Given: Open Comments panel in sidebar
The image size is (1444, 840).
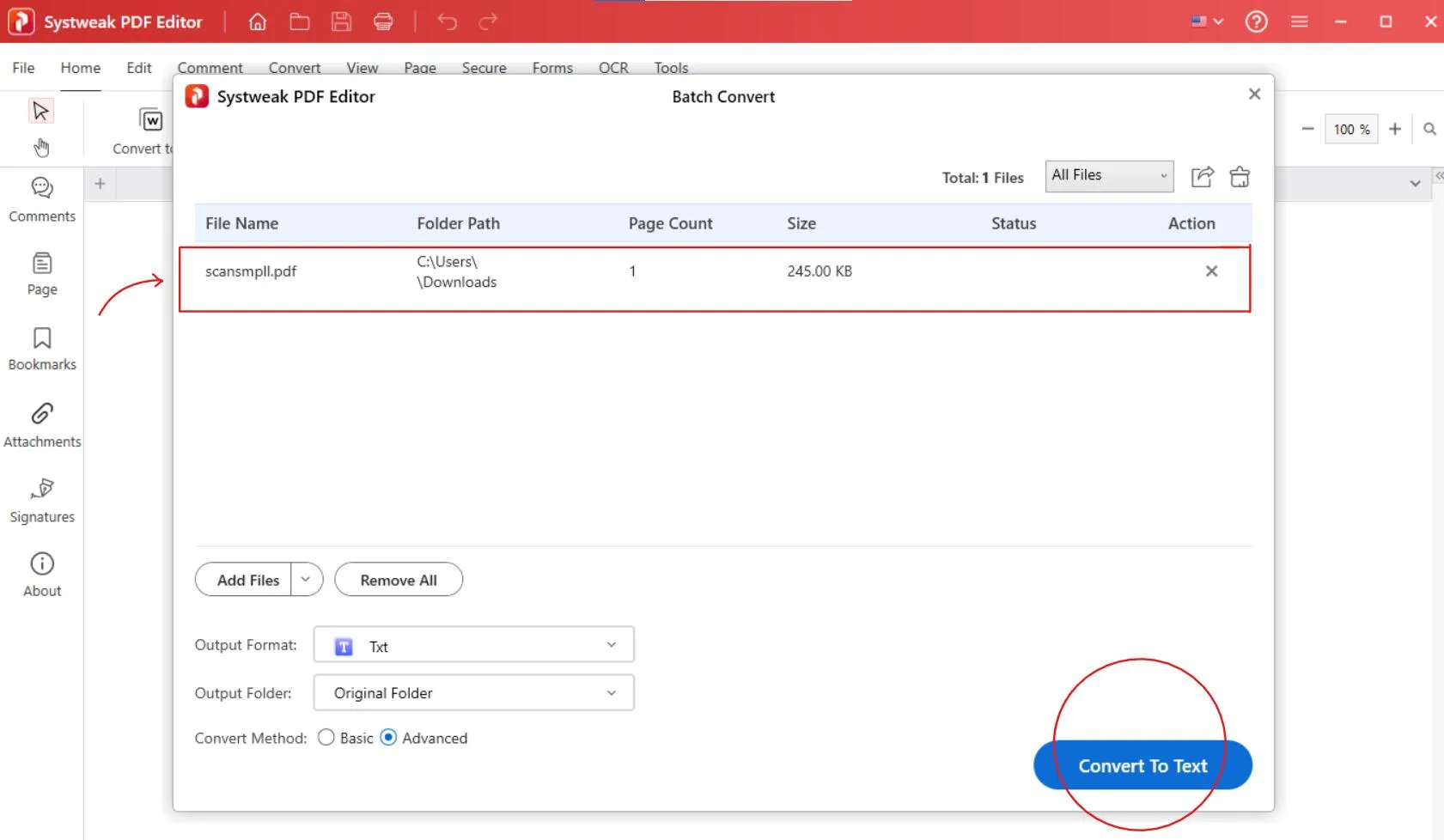Looking at the screenshot, I should click(42, 199).
